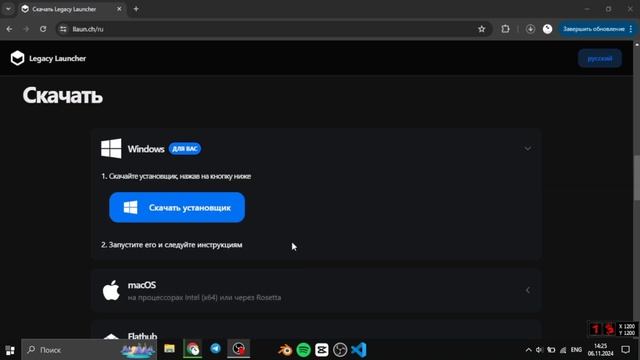Click the Скачать page heading
The image size is (640, 360).
tap(63, 96)
